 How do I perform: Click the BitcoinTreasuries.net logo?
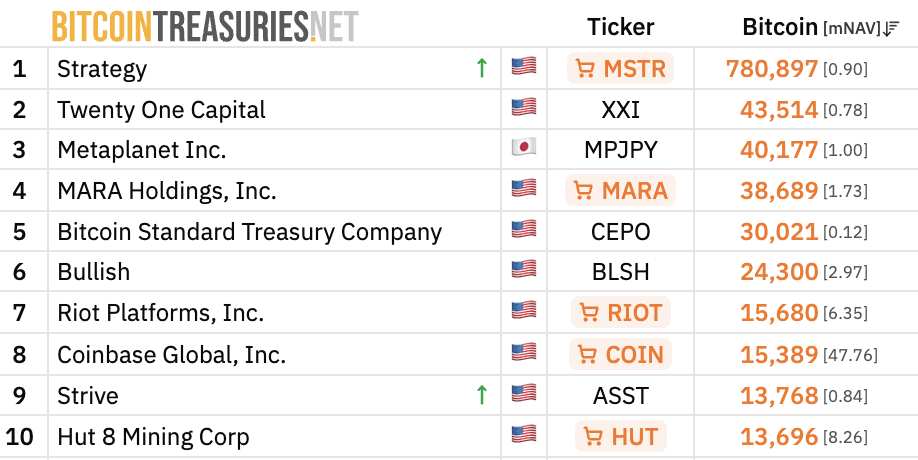point(204,27)
